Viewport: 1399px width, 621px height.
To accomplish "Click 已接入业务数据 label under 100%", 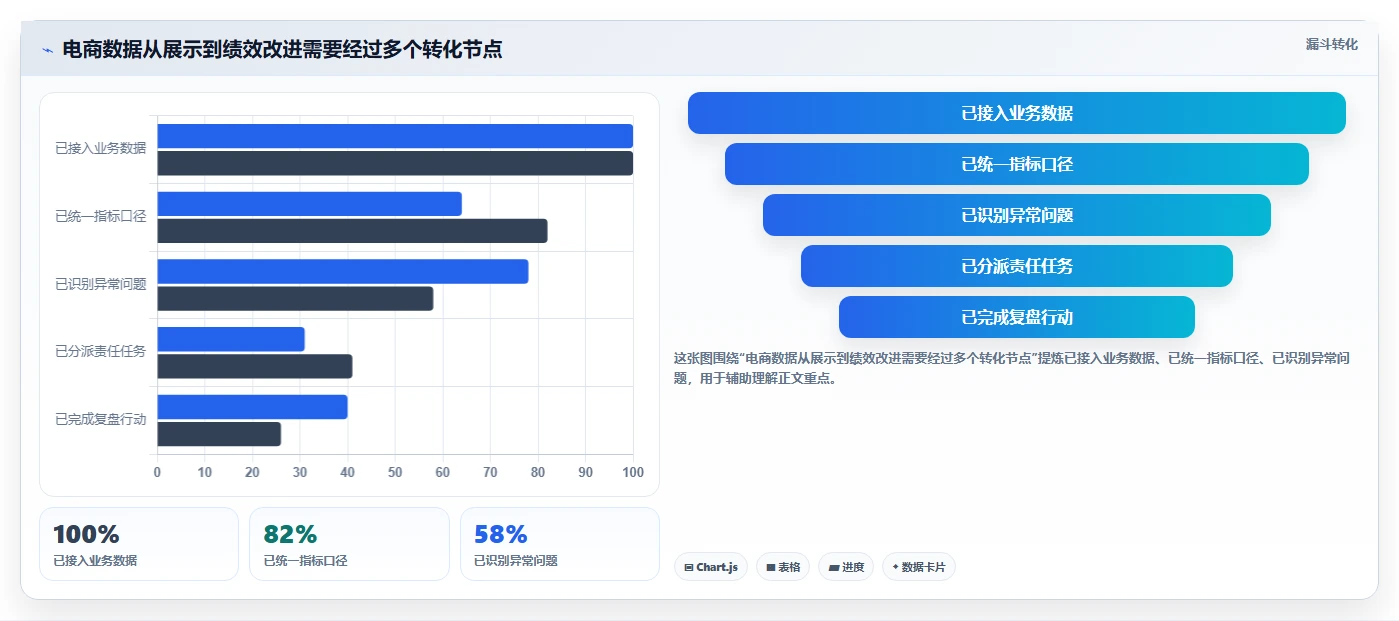I will pos(95,561).
